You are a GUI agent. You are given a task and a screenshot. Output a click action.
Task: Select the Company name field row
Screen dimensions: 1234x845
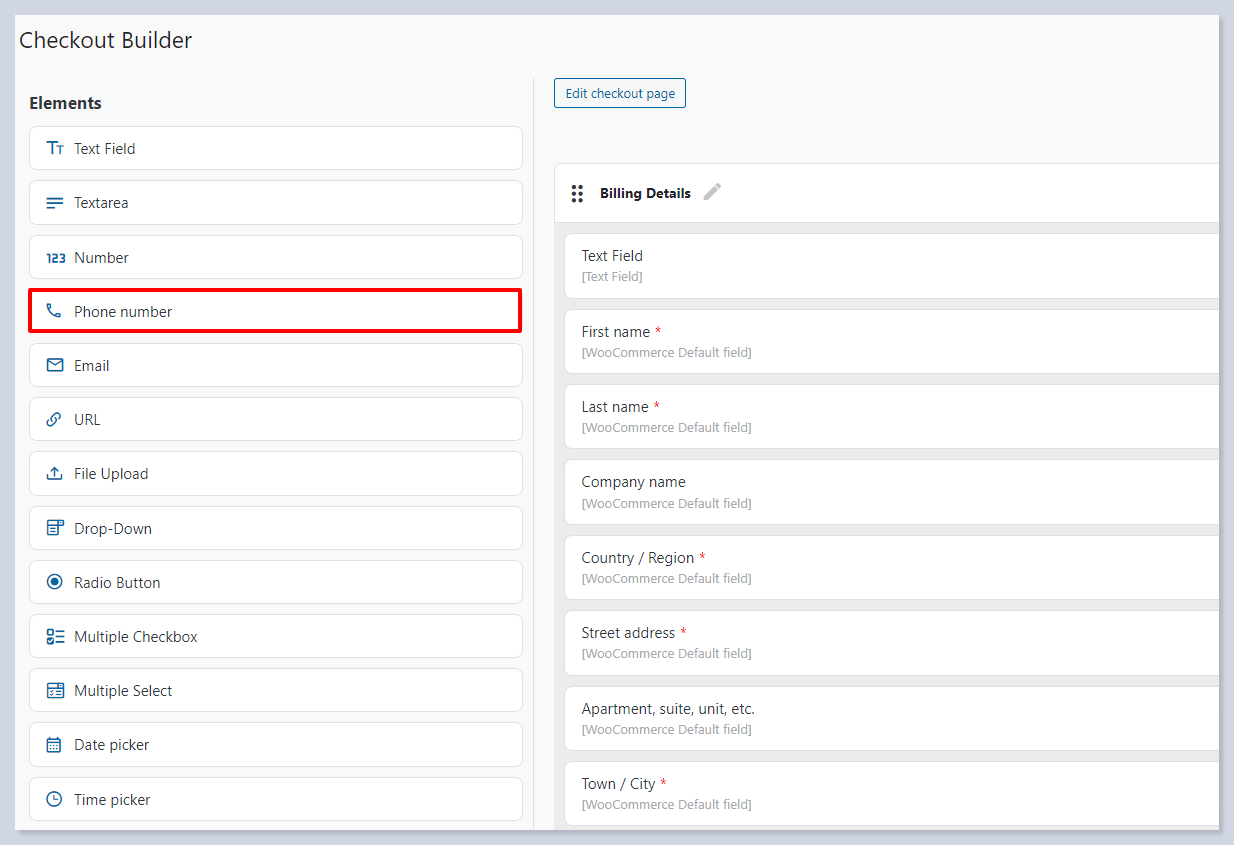pyautogui.click(x=890, y=492)
